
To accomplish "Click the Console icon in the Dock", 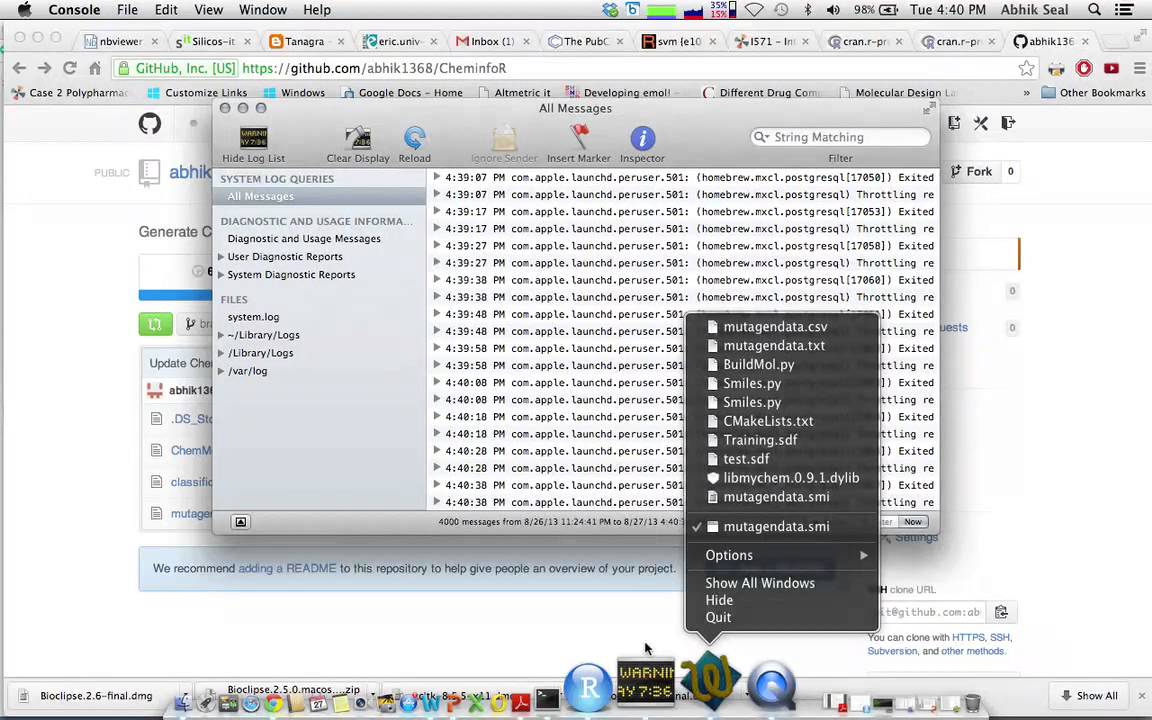I will click(x=645, y=682).
